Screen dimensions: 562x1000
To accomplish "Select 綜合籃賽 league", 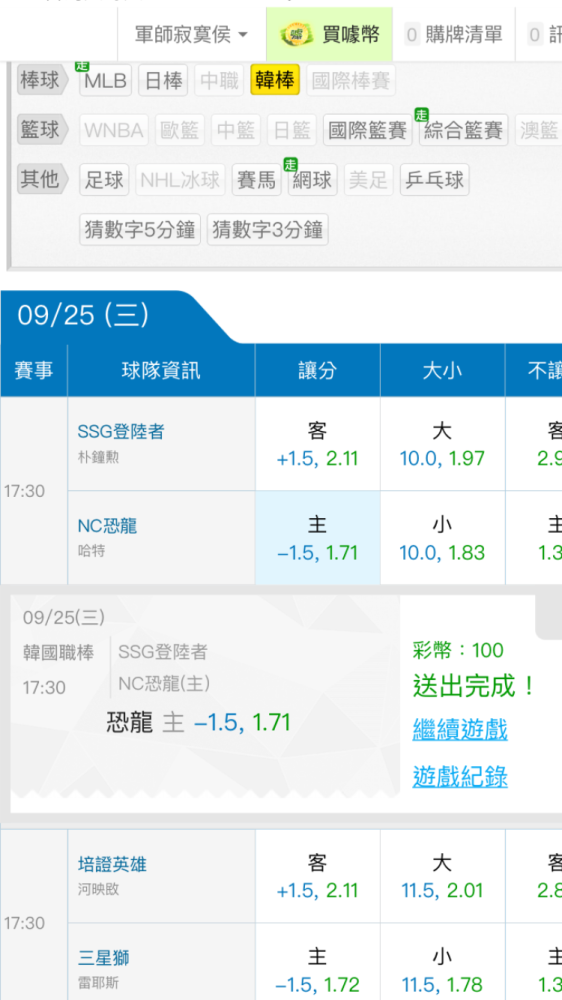I will point(463,130).
